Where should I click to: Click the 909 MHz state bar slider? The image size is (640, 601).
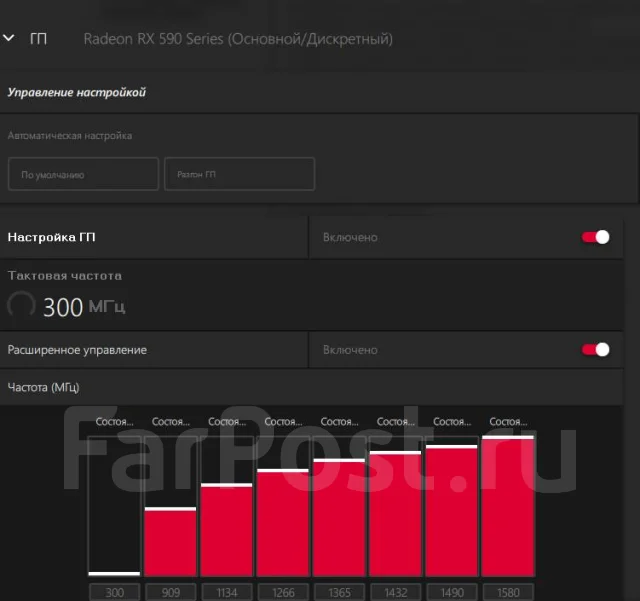(x=171, y=506)
